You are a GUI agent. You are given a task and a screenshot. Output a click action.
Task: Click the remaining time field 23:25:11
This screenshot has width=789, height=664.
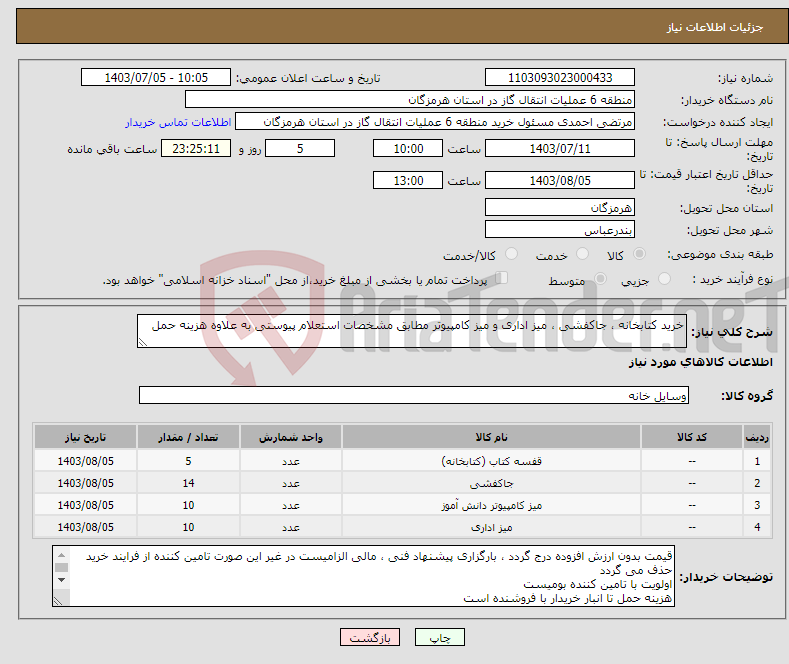(x=196, y=148)
